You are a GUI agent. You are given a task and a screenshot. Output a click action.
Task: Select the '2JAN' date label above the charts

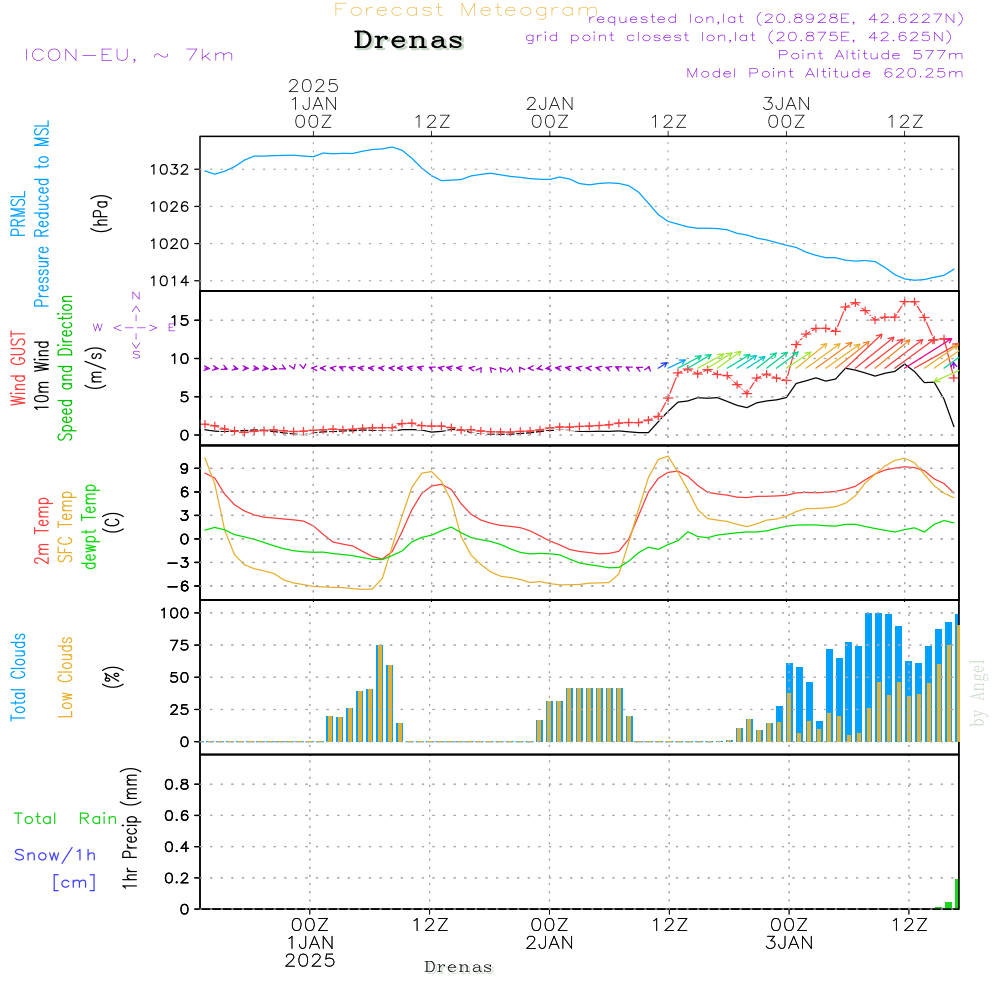(x=550, y=103)
